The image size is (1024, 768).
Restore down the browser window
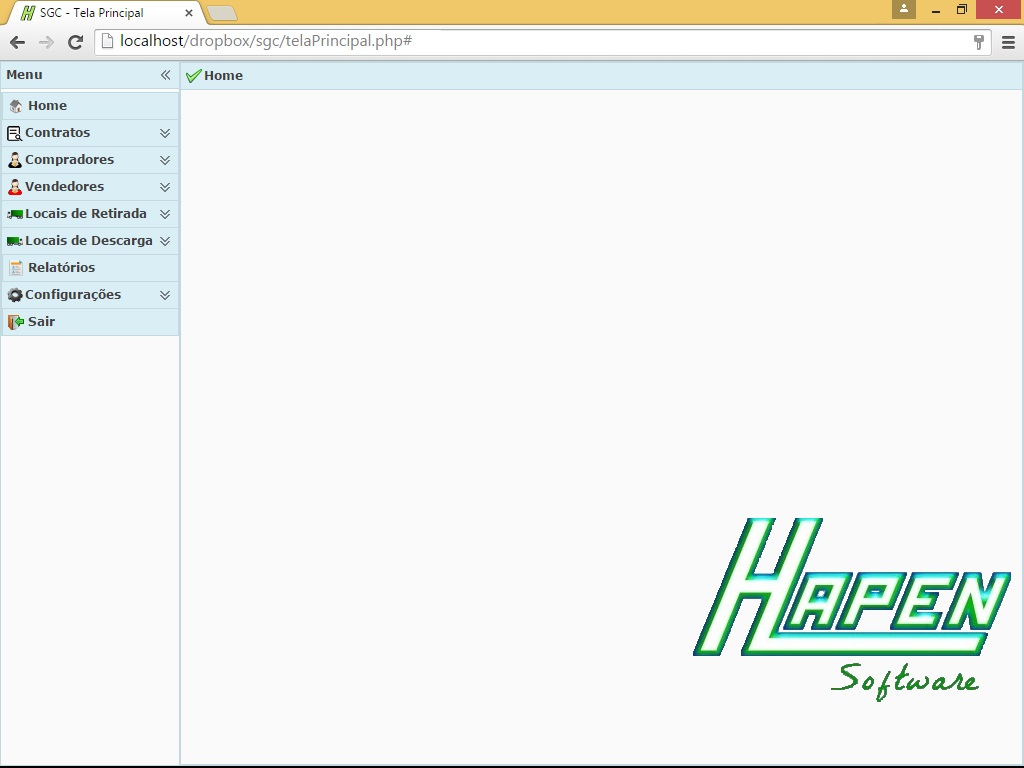(961, 10)
